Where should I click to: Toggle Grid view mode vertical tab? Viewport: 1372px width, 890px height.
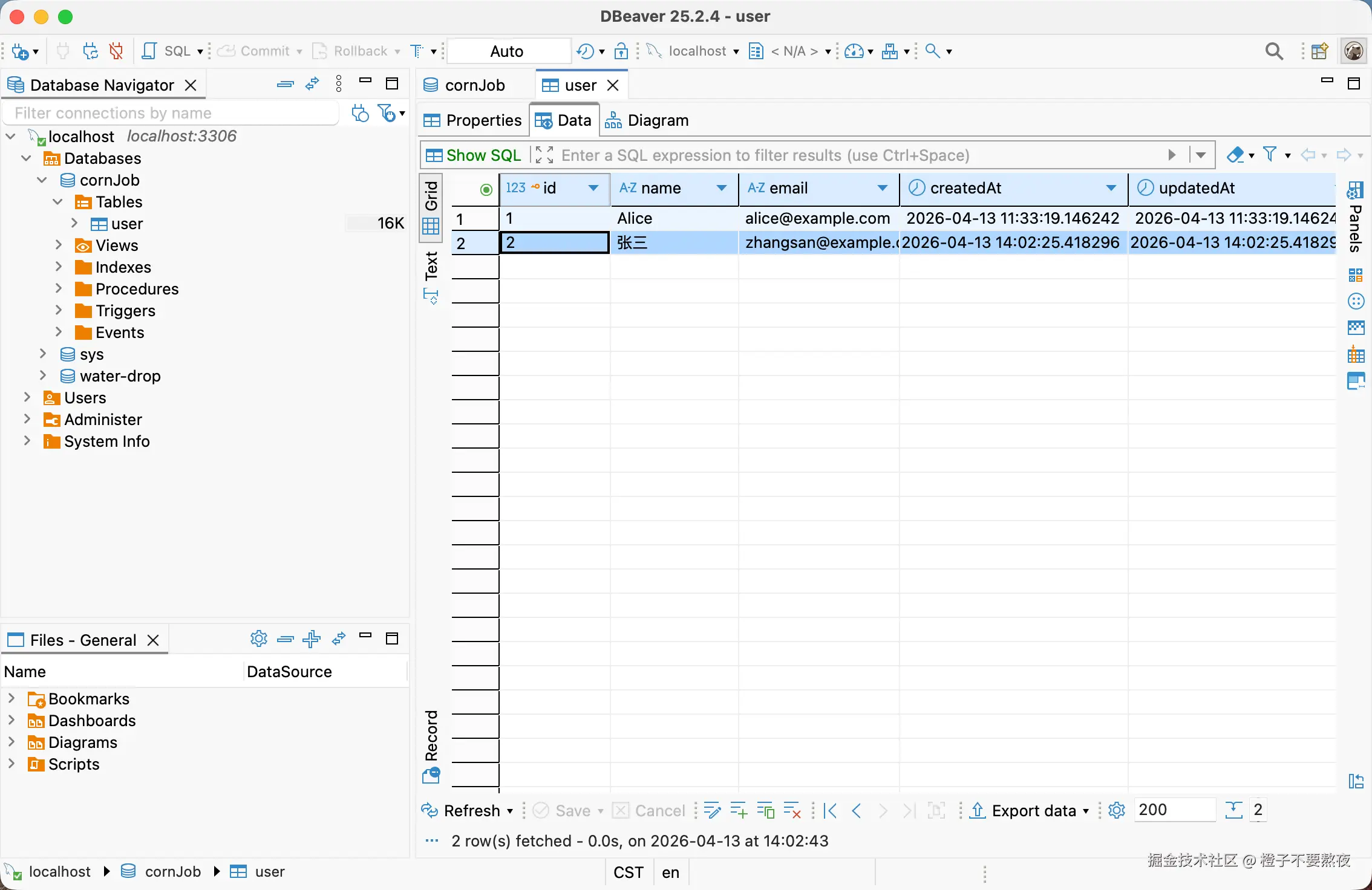tap(431, 207)
